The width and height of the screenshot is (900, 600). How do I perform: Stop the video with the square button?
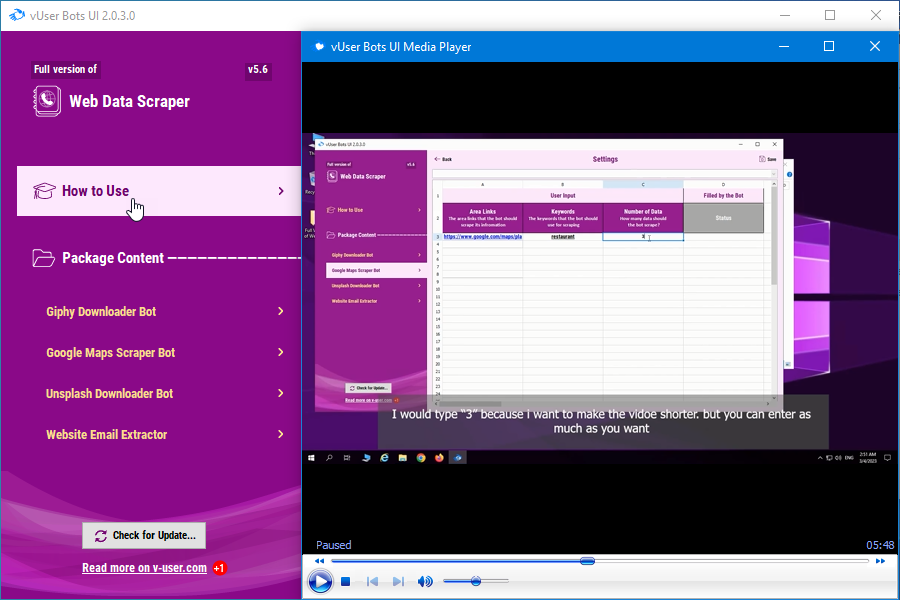point(346,582)
